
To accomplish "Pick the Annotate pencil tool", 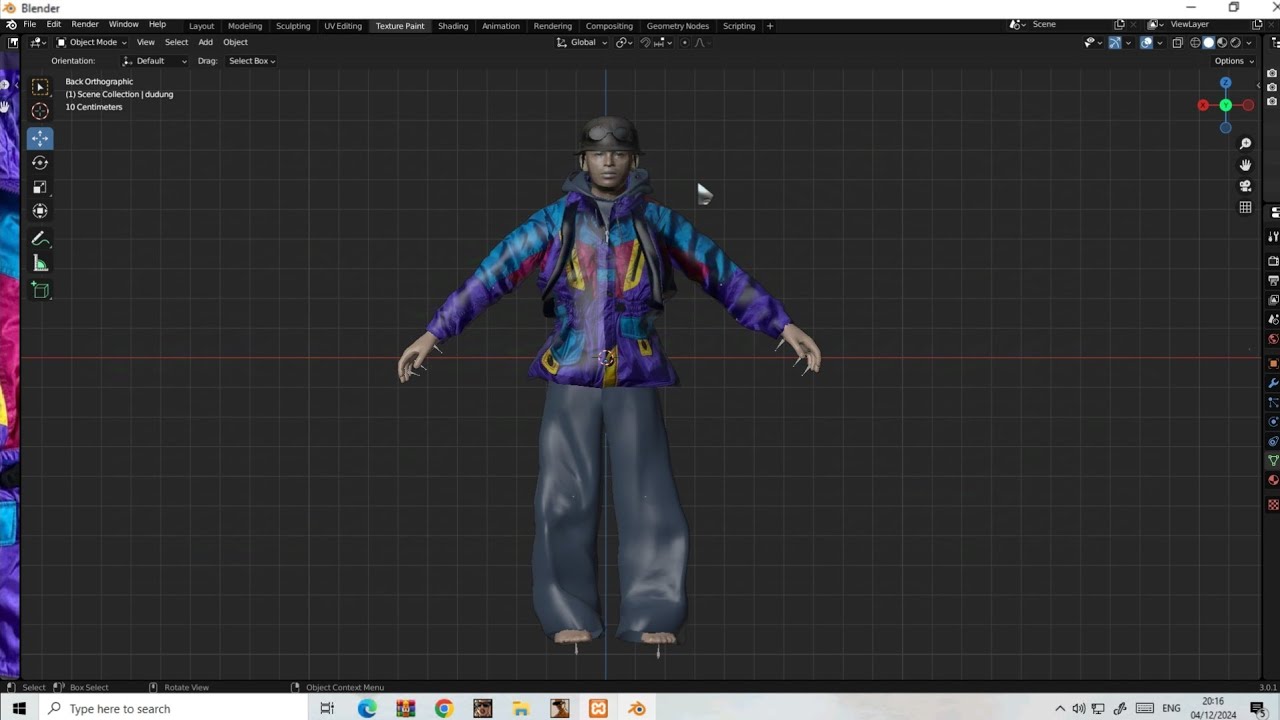I will 40,238.
